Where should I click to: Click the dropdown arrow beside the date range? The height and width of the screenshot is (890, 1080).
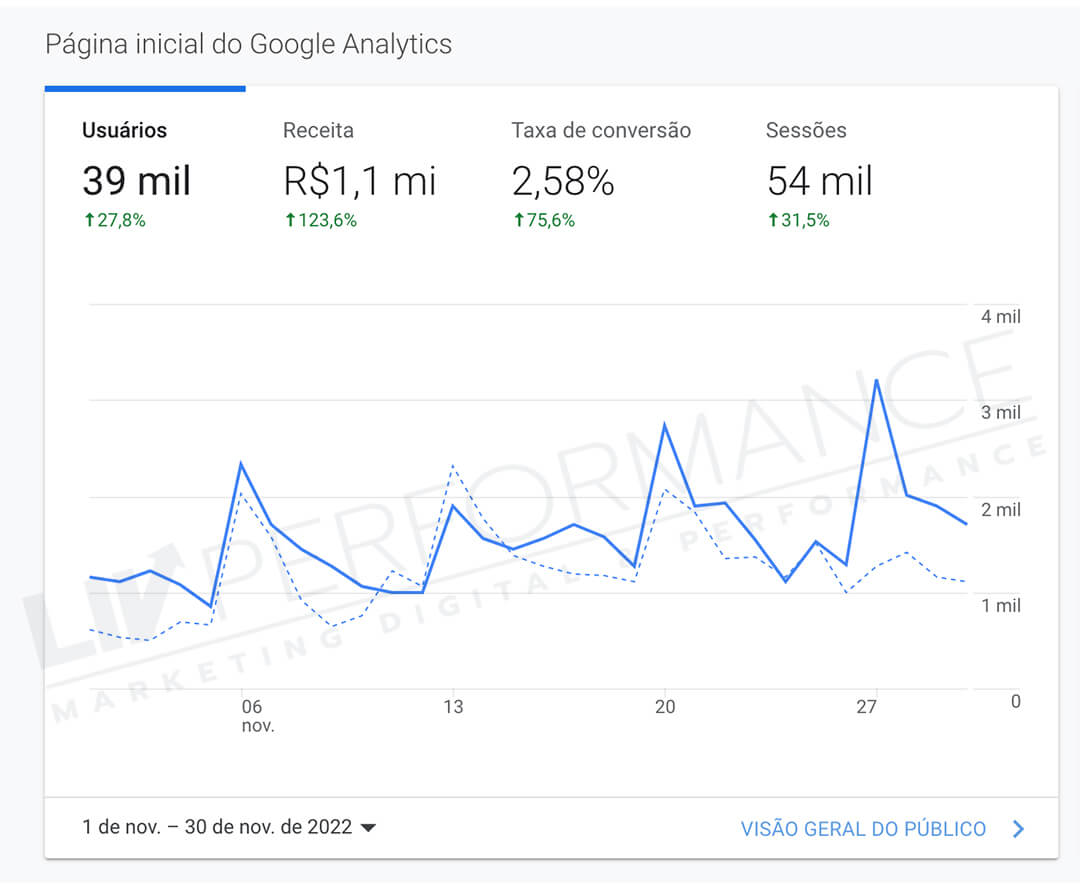[368, 828]
